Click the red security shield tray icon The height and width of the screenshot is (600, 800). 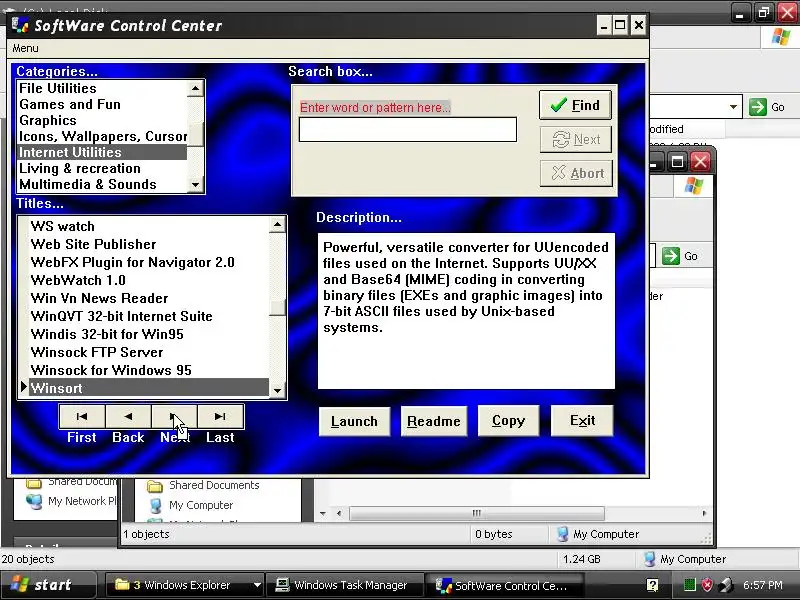point(707,585)
